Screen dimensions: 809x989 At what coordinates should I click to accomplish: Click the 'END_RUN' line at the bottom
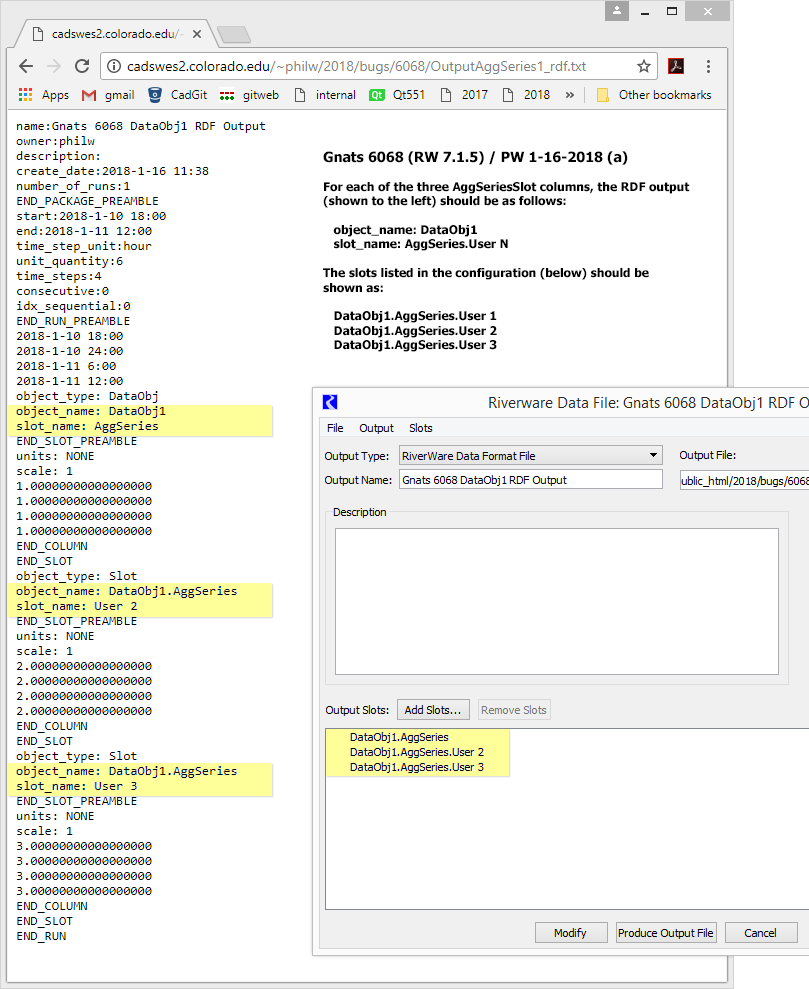tap(41, 936)
